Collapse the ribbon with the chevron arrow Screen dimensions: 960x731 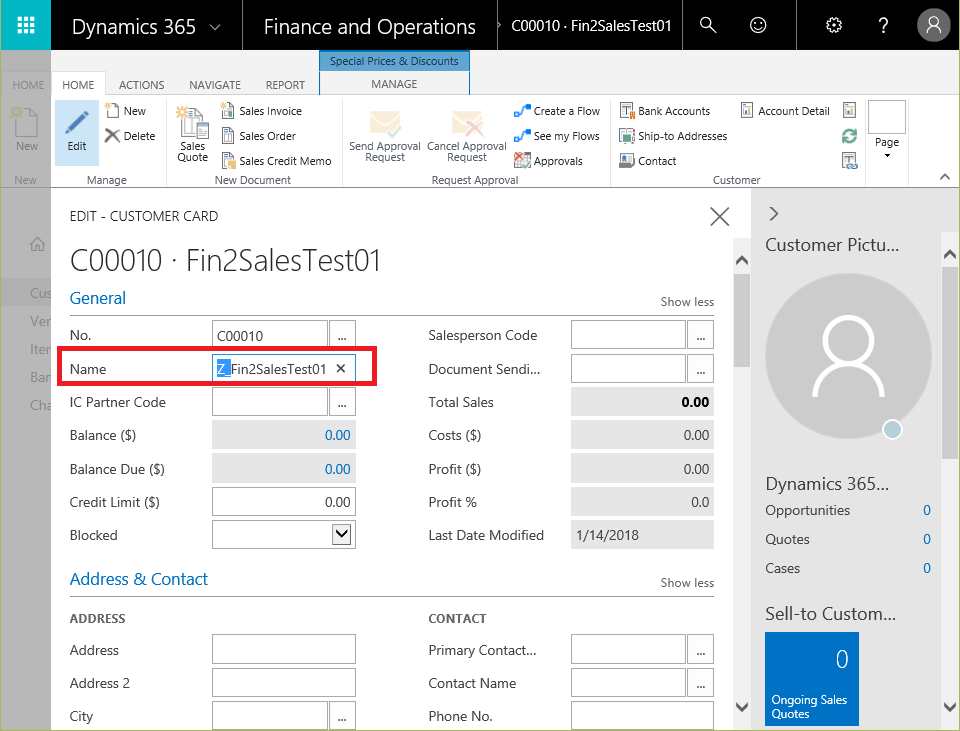pos(945,177)
